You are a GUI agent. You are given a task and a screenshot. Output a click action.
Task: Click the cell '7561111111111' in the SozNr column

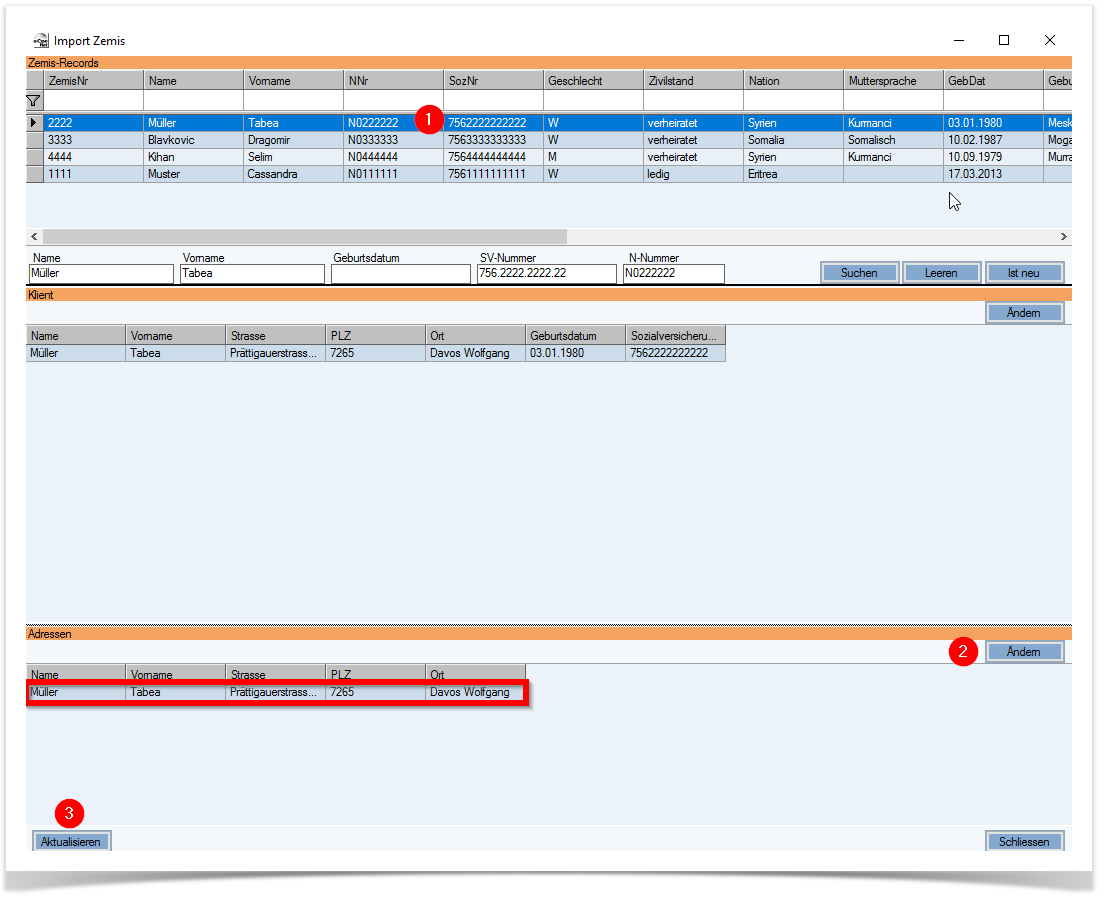pos(494,174)
